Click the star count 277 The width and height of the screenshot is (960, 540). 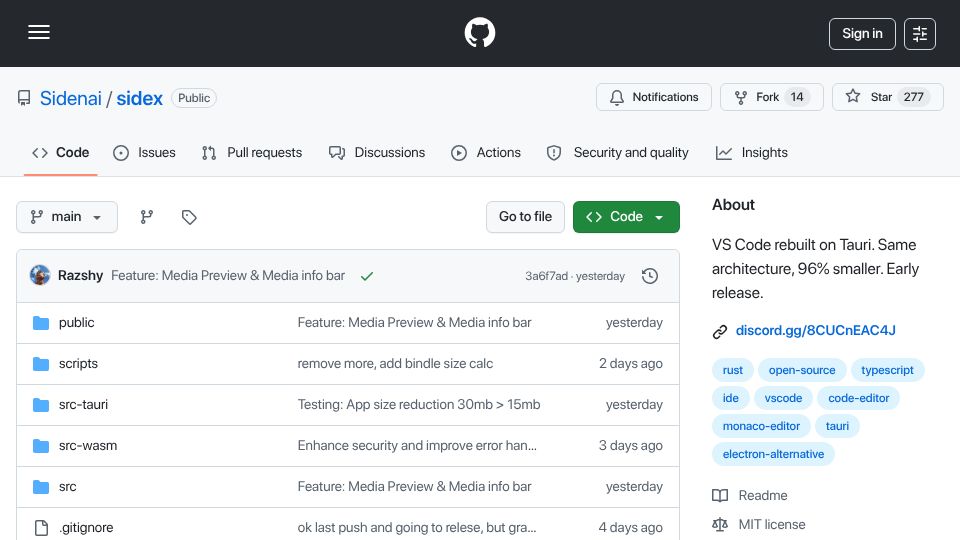[x=913, y=97]
